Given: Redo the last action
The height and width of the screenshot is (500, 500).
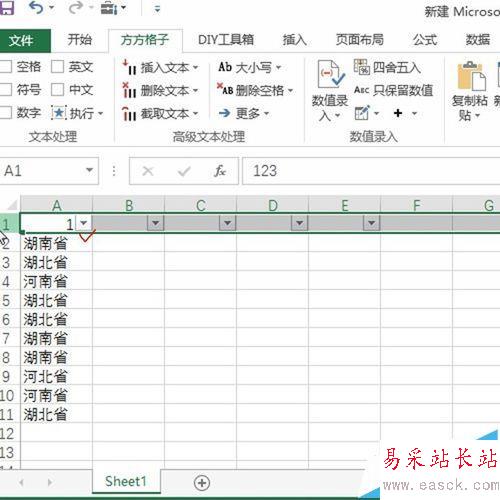Looking at the screenshot, I should coord(76,8).
